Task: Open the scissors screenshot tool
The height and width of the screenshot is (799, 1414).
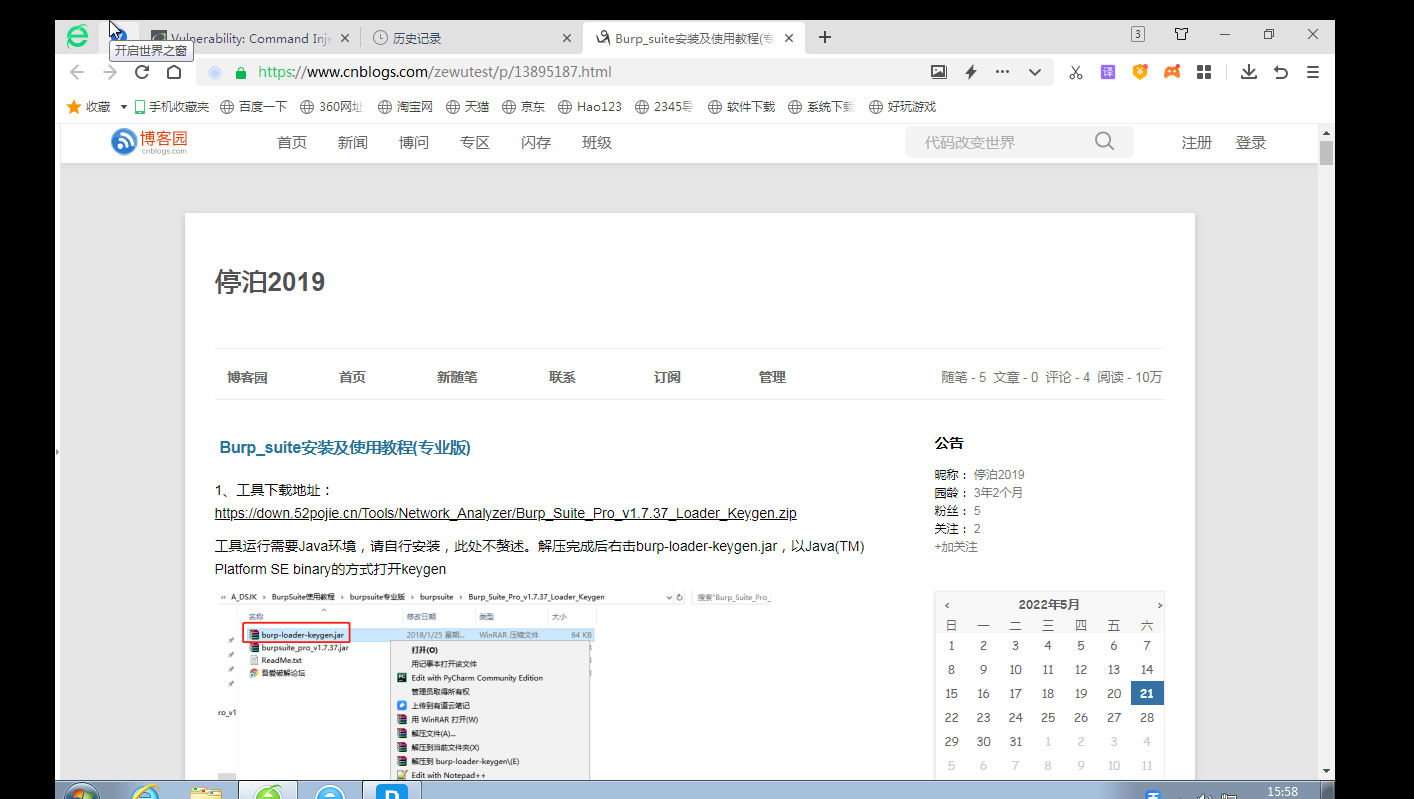Action: [1076, 72]
